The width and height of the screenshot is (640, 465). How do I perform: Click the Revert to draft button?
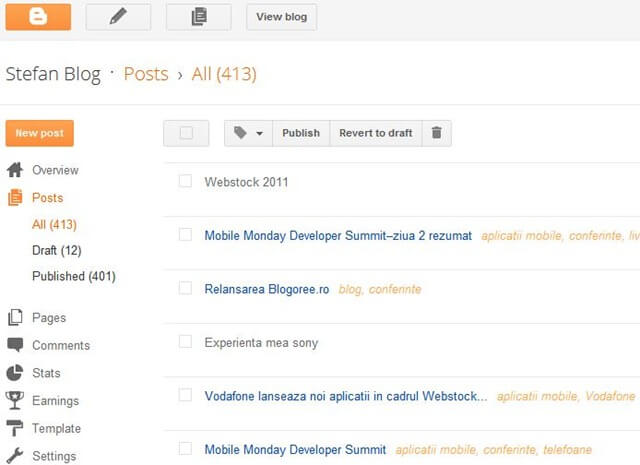pos(376,133)
